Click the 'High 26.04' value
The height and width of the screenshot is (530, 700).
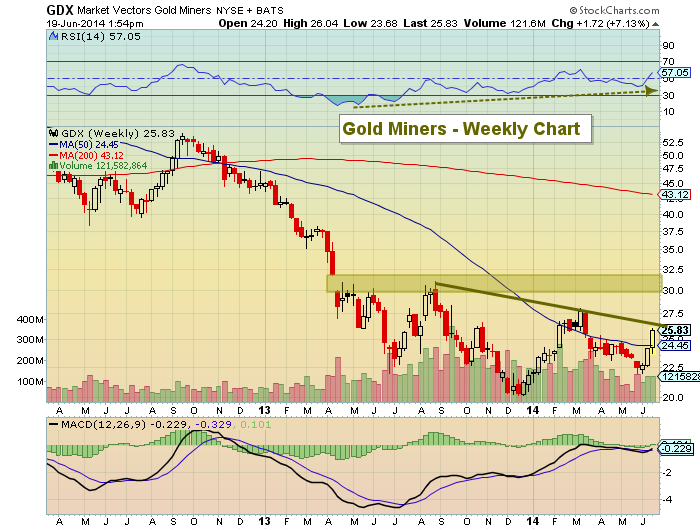[x=310, y=23]
